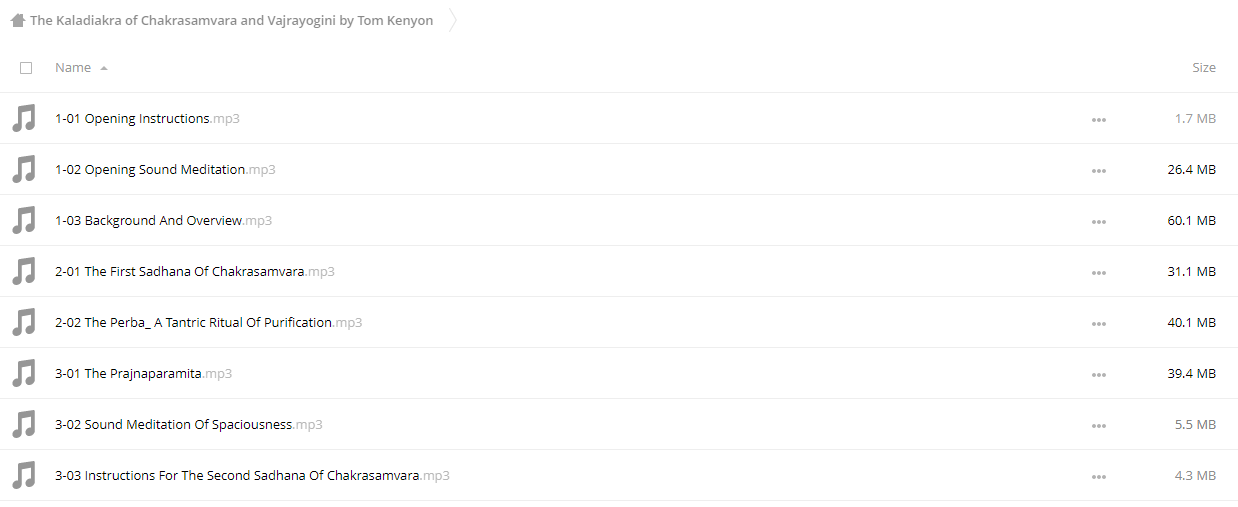Open three-dot menu for 1-01 Opening Instructions
This screenshot has height=507, width=1238.
[x=1099, y=120]
